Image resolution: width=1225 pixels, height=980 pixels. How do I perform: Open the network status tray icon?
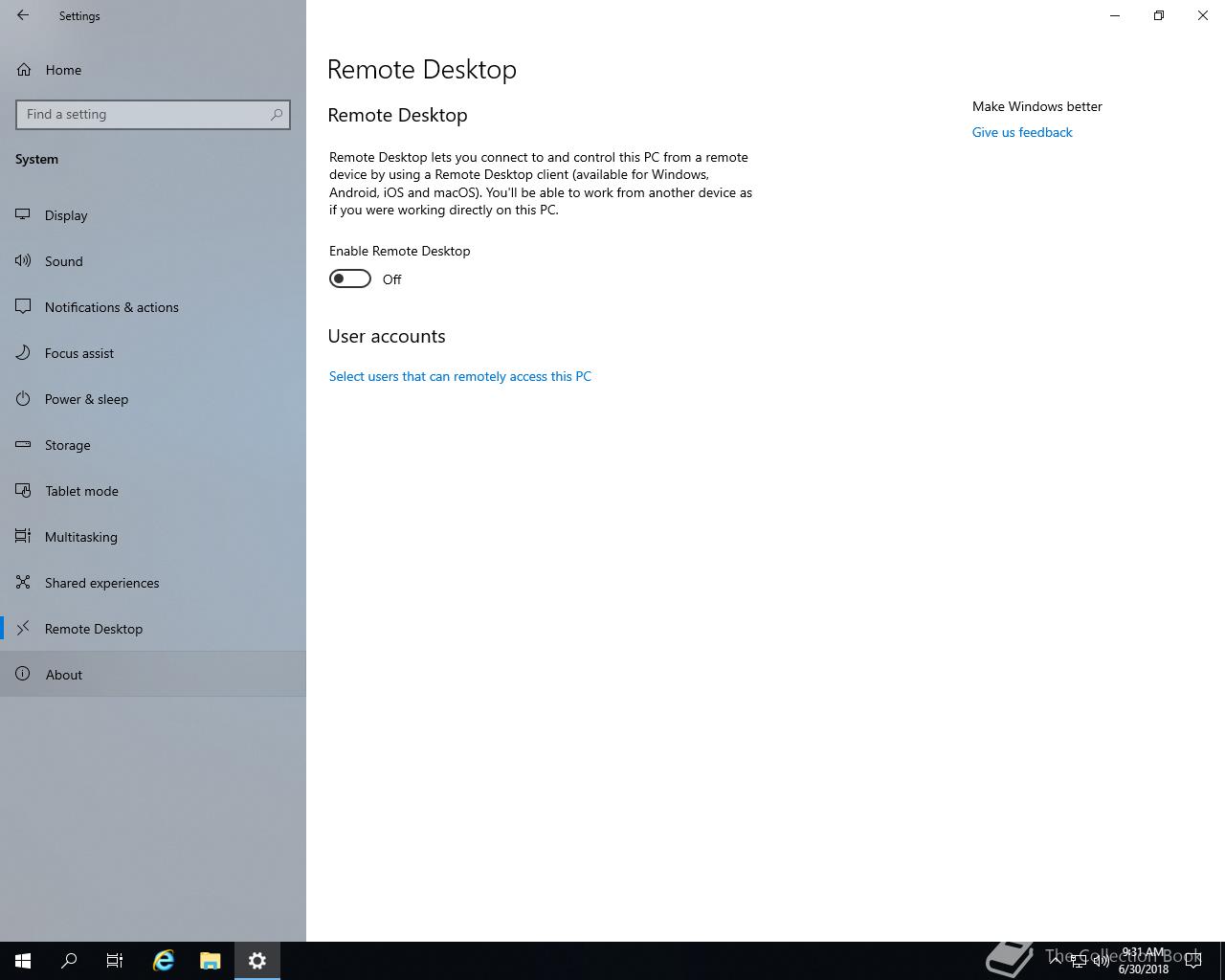click(1079, 961)
